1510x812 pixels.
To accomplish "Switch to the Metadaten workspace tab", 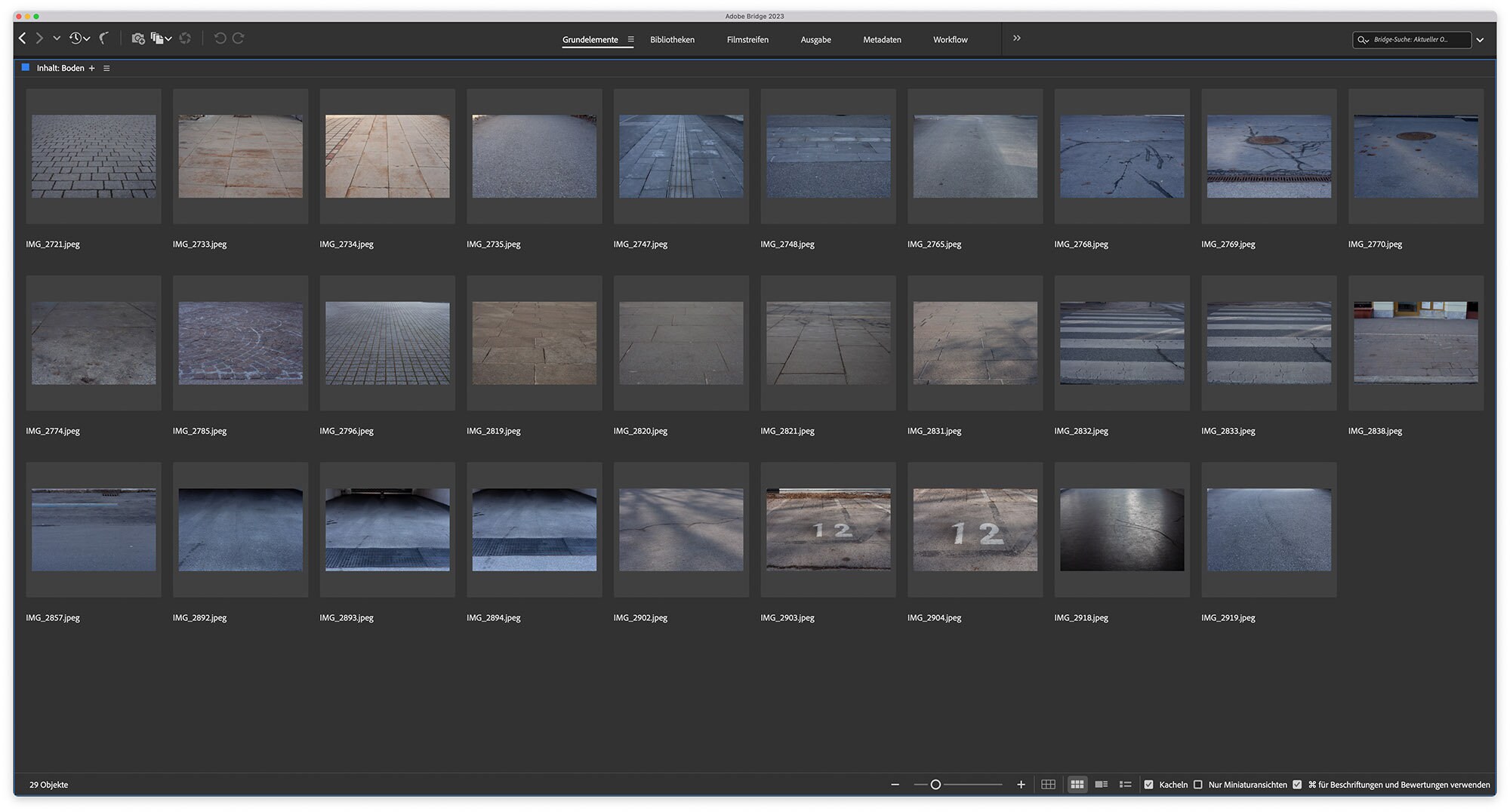I will pyautogui.click(x=882, y=39).
